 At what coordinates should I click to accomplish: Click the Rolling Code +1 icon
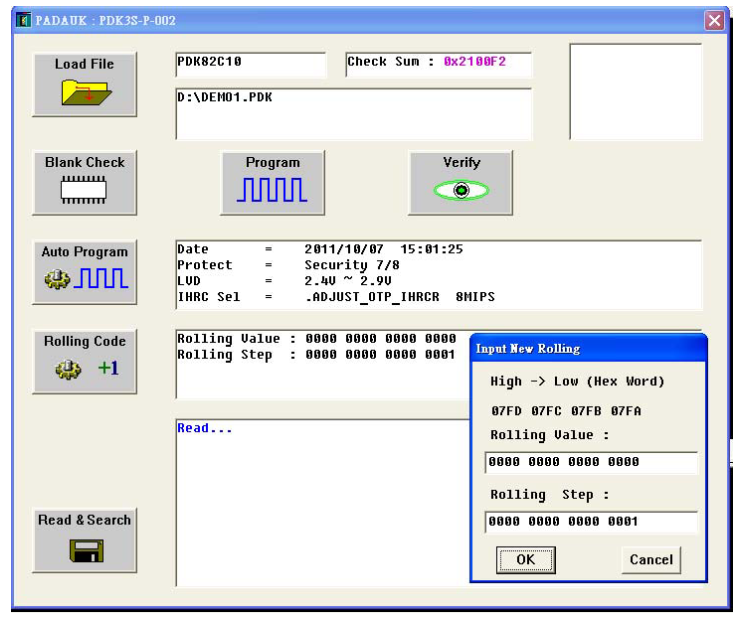[84, 369]
